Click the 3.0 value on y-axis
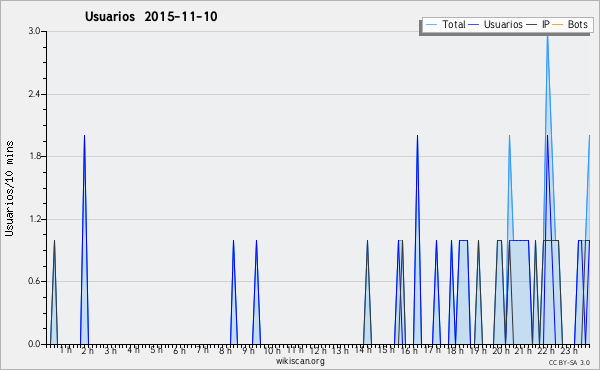Screen dimensions: 600x370 pos(34,31)
